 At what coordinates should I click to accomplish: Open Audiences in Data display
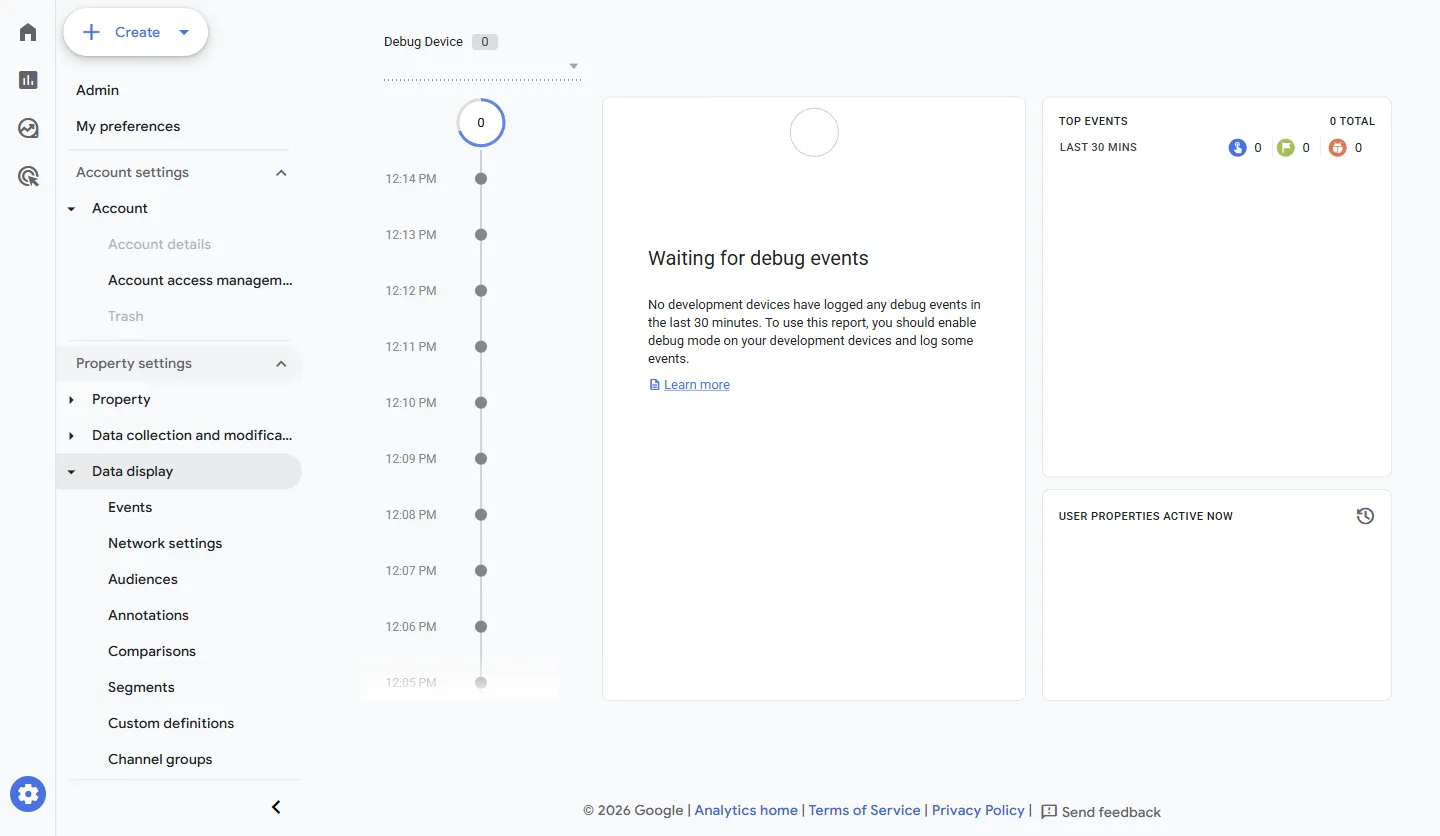point(143,579)
